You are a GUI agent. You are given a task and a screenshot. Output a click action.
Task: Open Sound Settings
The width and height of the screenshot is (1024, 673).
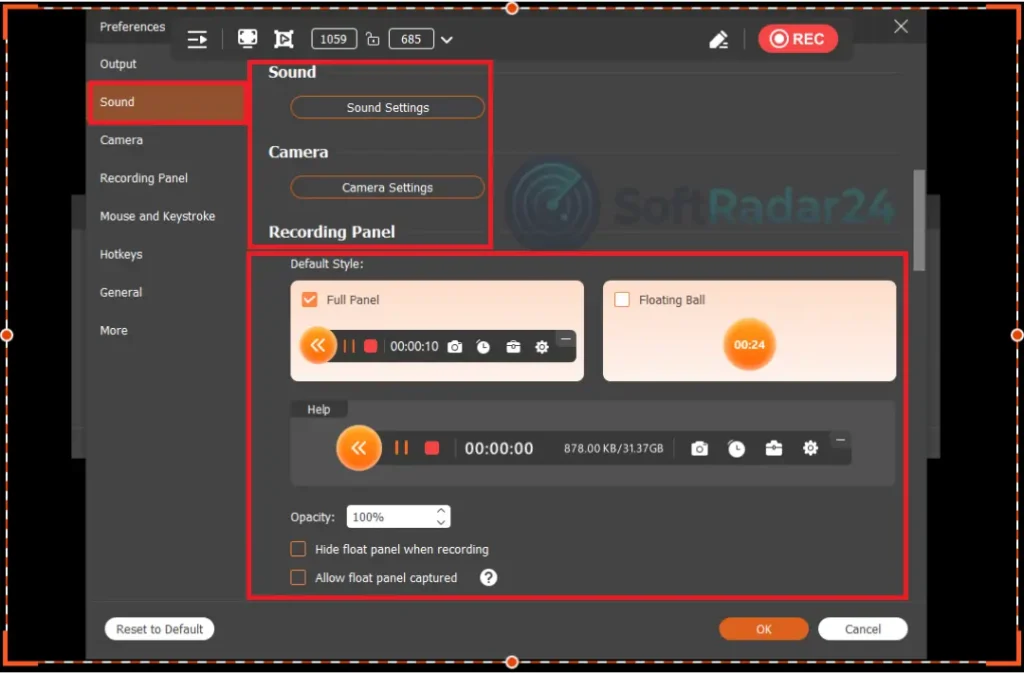(x=386, y=107)
